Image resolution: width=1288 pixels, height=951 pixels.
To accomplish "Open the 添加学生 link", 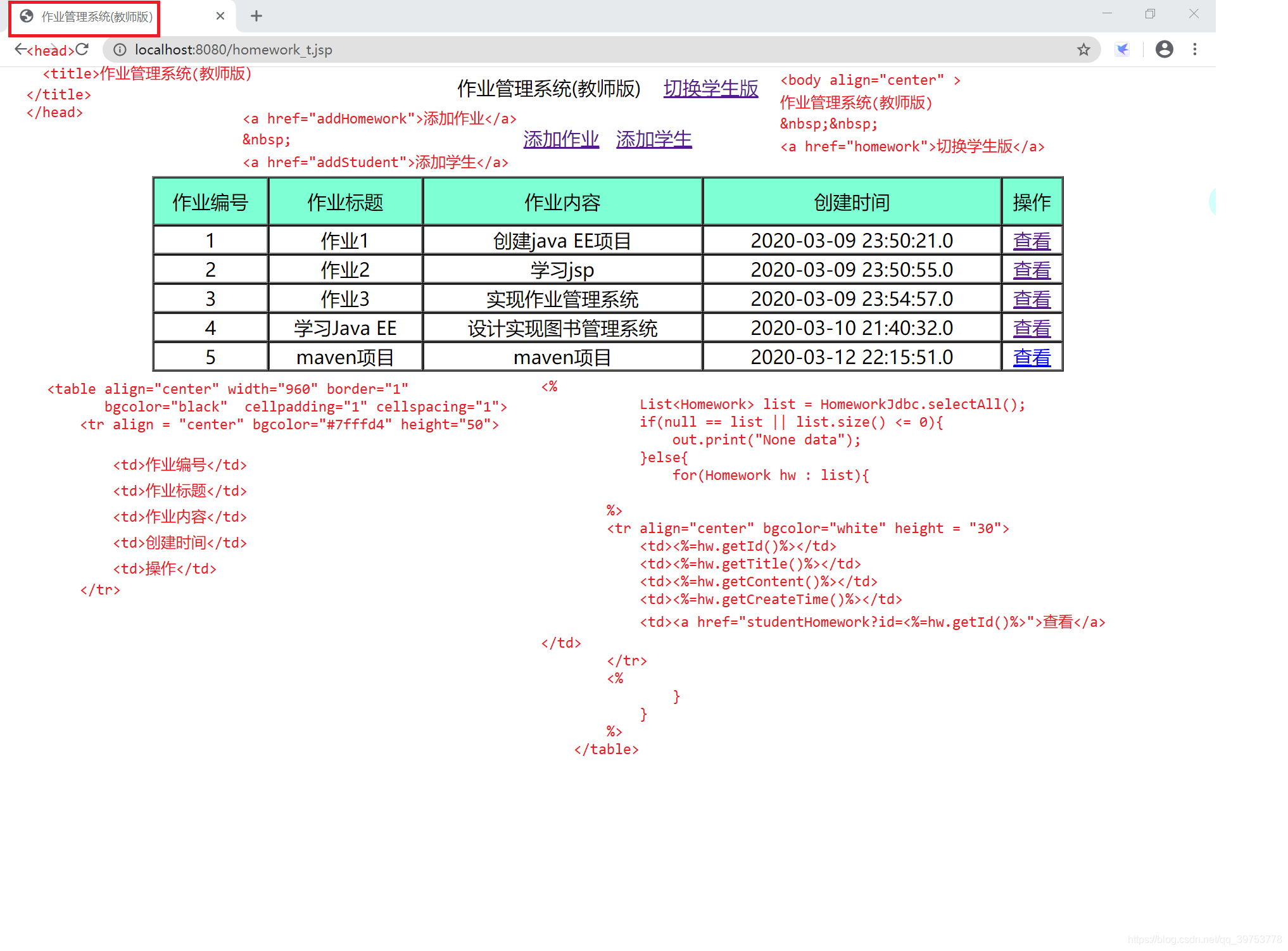I will click(x=654, y=139).
